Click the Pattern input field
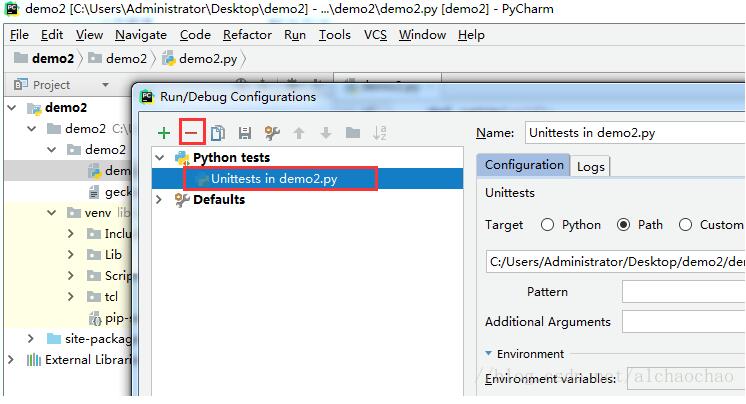The height and width of the screenshot is (404, 746). [x=684, y=291]
